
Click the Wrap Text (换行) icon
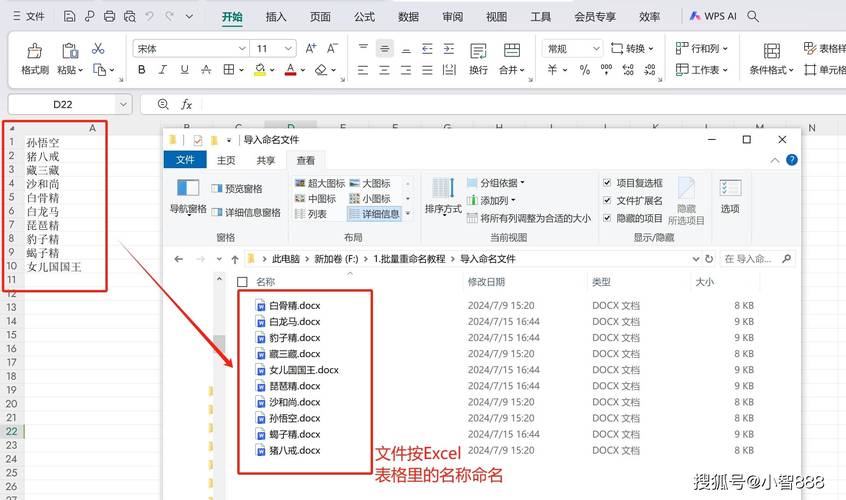pos(478,51)
